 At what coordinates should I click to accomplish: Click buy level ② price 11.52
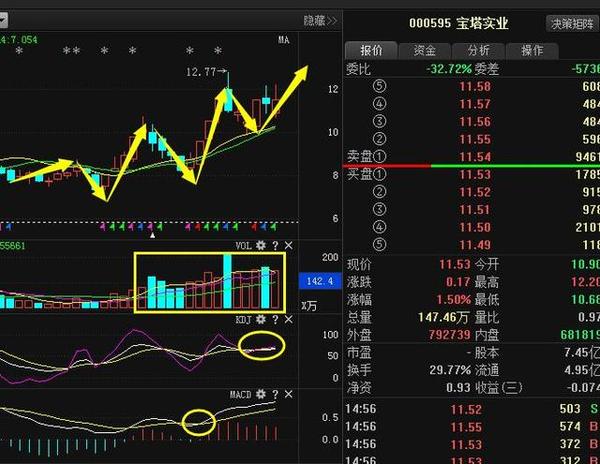coord(475,192)
